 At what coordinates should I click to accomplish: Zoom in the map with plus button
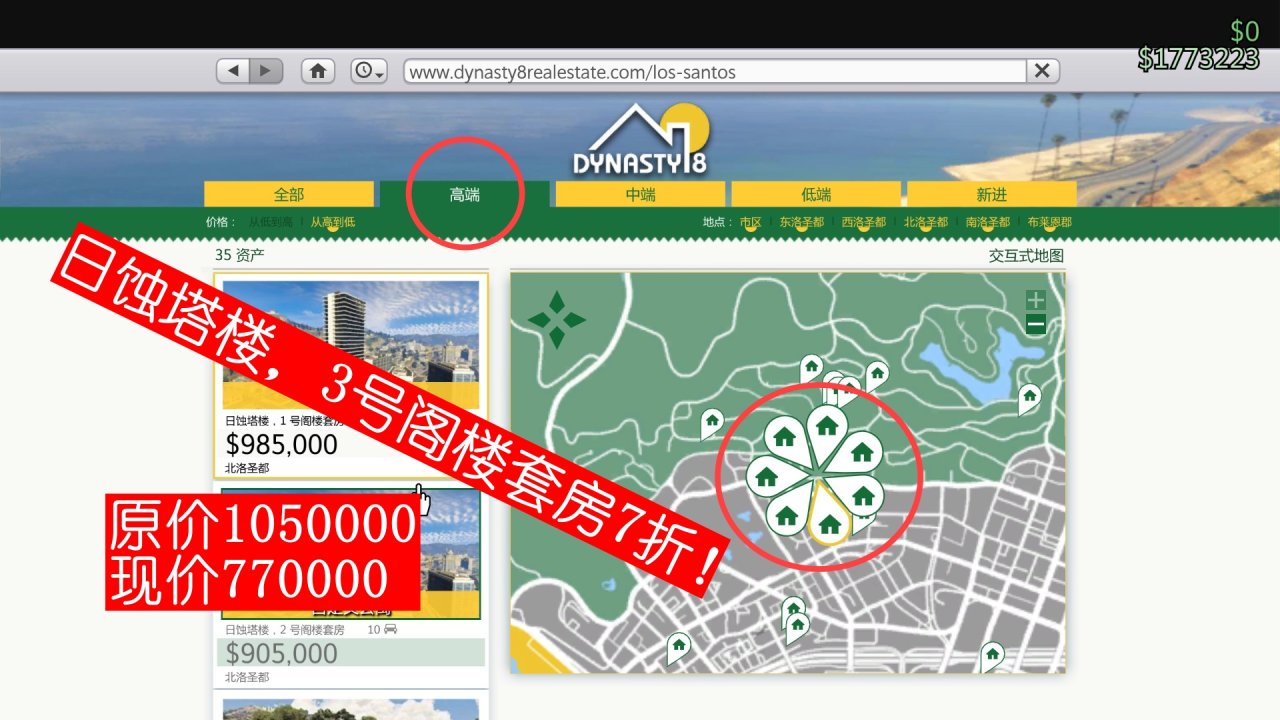point(1036,300)
